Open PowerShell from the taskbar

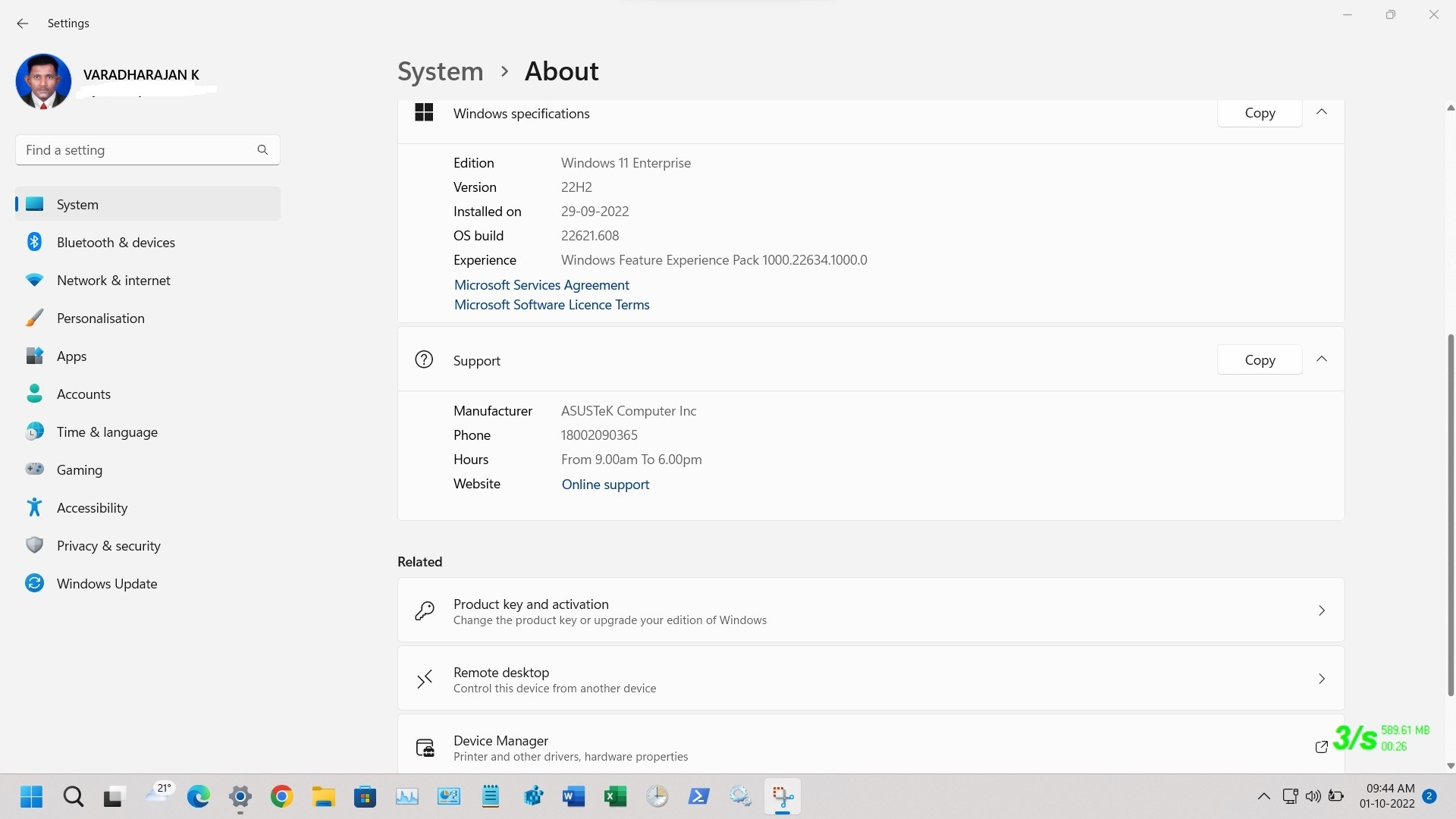[698, 796]
